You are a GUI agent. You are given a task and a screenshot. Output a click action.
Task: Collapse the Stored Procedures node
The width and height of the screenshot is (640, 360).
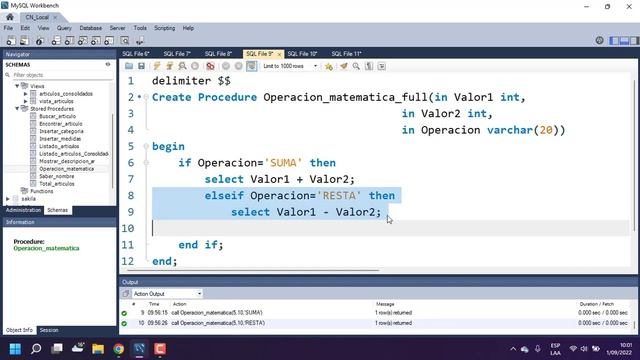tap(17, 109)
